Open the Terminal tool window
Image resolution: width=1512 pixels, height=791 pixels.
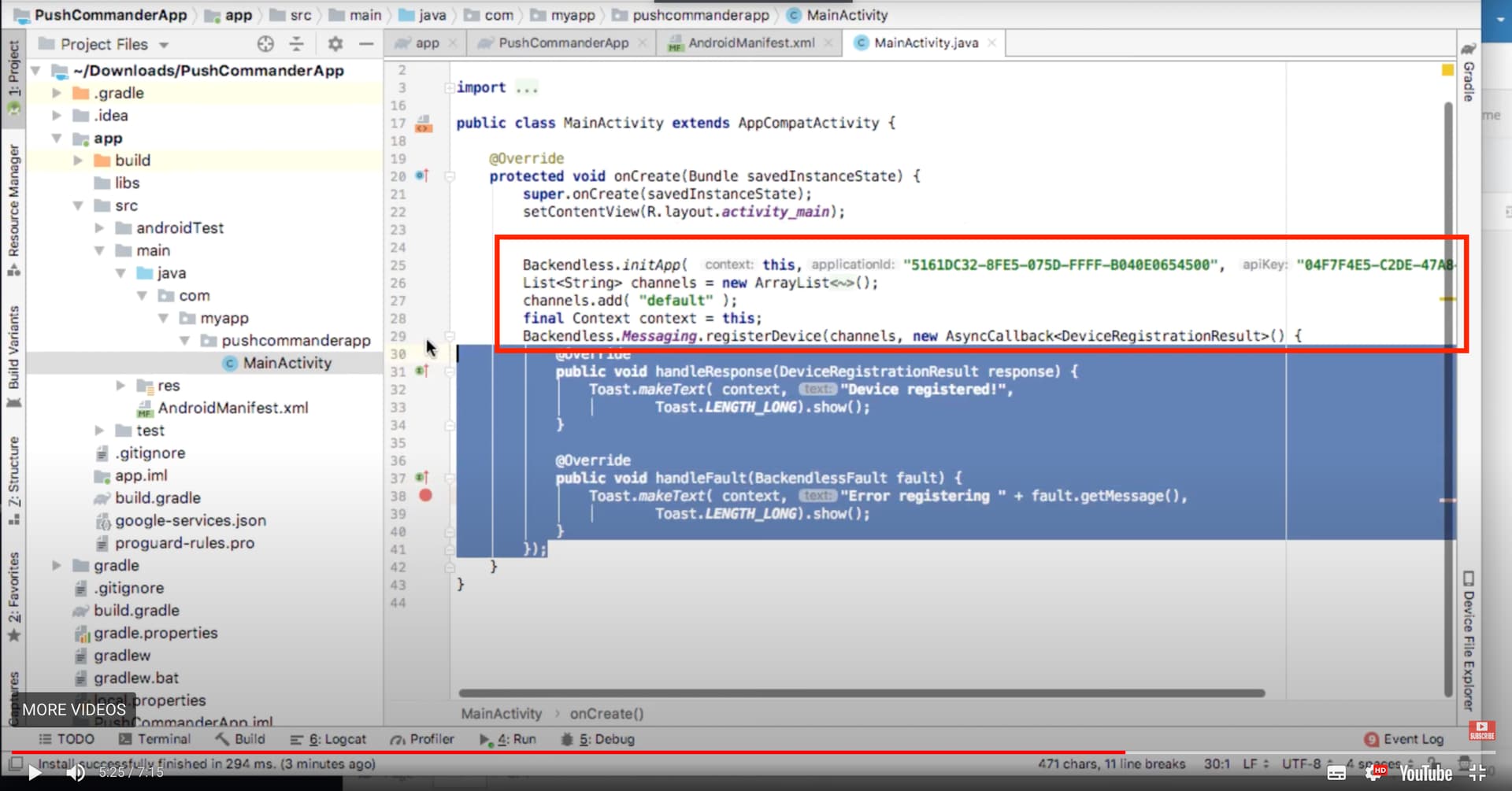(154, 739)
